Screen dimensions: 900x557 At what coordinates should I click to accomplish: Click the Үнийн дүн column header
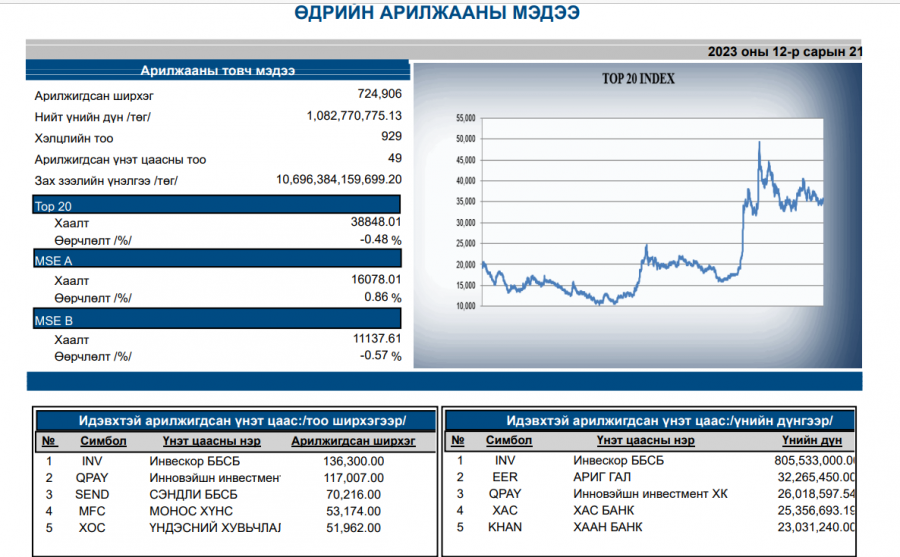point(812,440)
